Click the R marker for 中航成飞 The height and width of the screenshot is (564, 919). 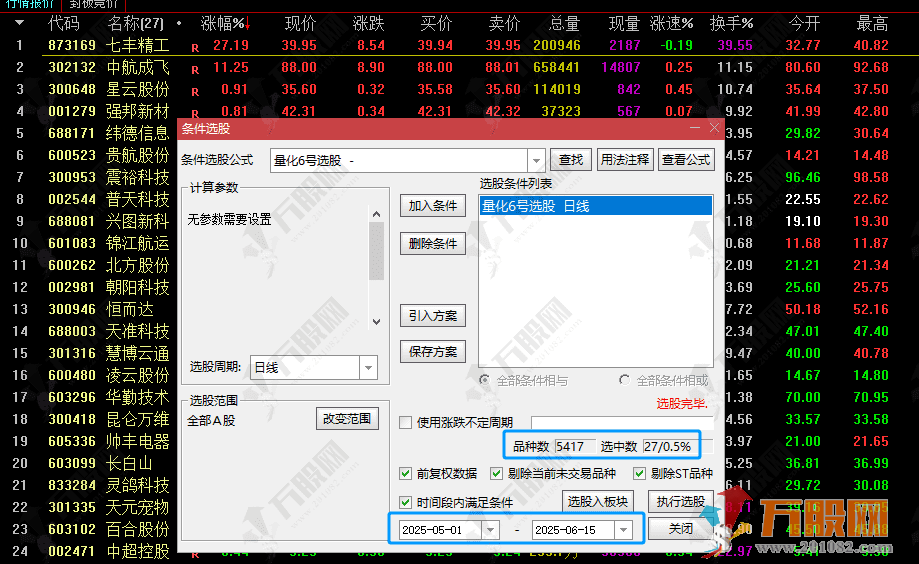[195, 70]
